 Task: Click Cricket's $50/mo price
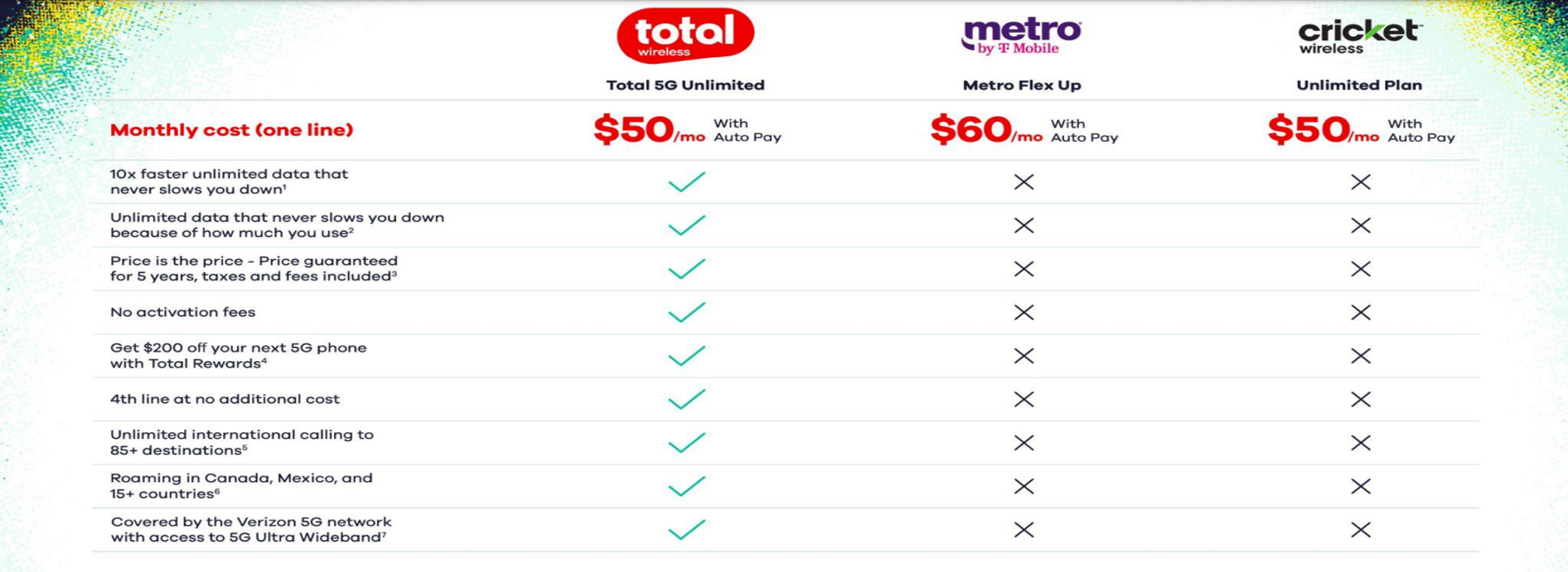(1323, 130)
